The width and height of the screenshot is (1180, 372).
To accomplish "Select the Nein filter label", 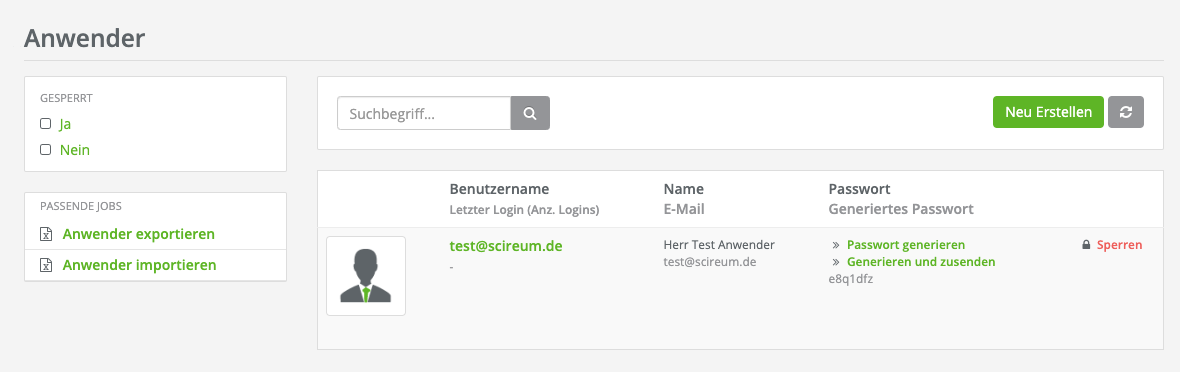I will click(75, 150).
